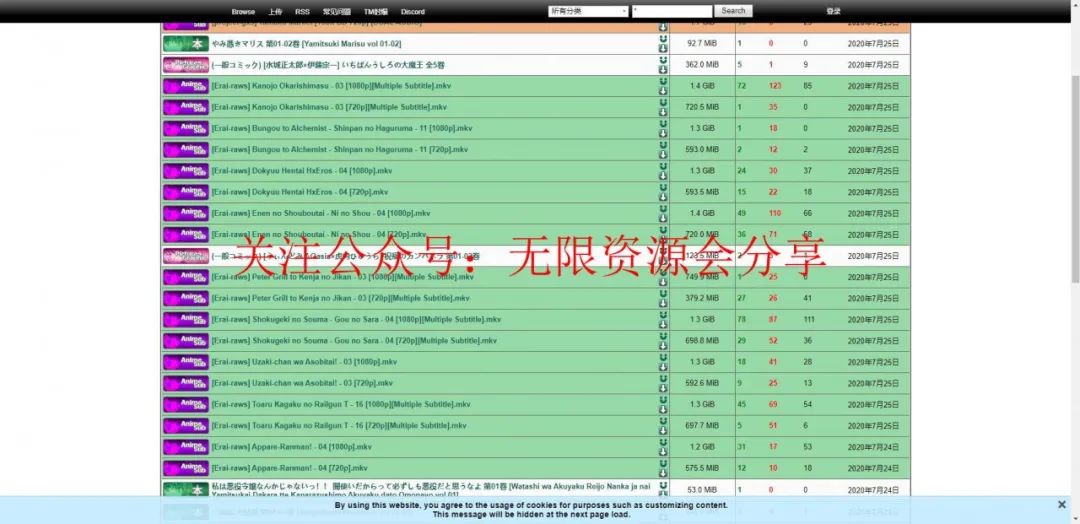Viewport: 1080px width, 524px height.
Task: Click green book category icon beside Yamitsuki Marisu
Action: pyautogui.click(x=185, y=43)
